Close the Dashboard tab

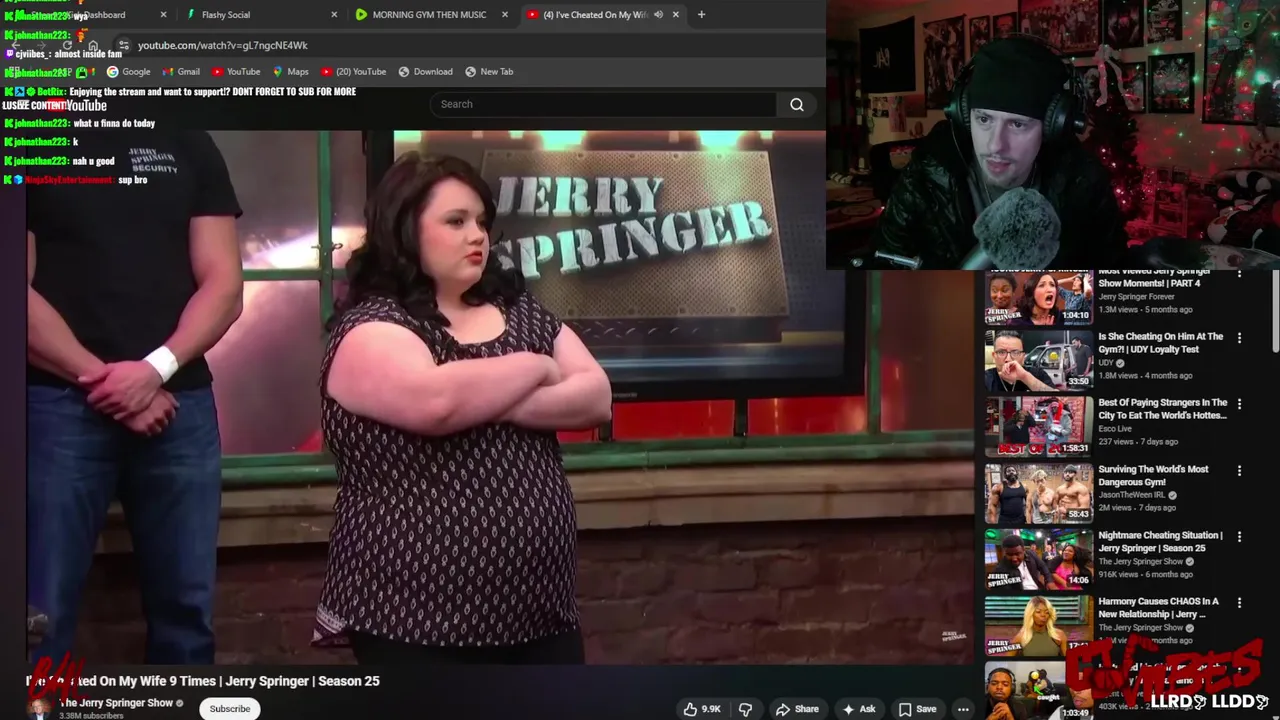tap(163, 15)
